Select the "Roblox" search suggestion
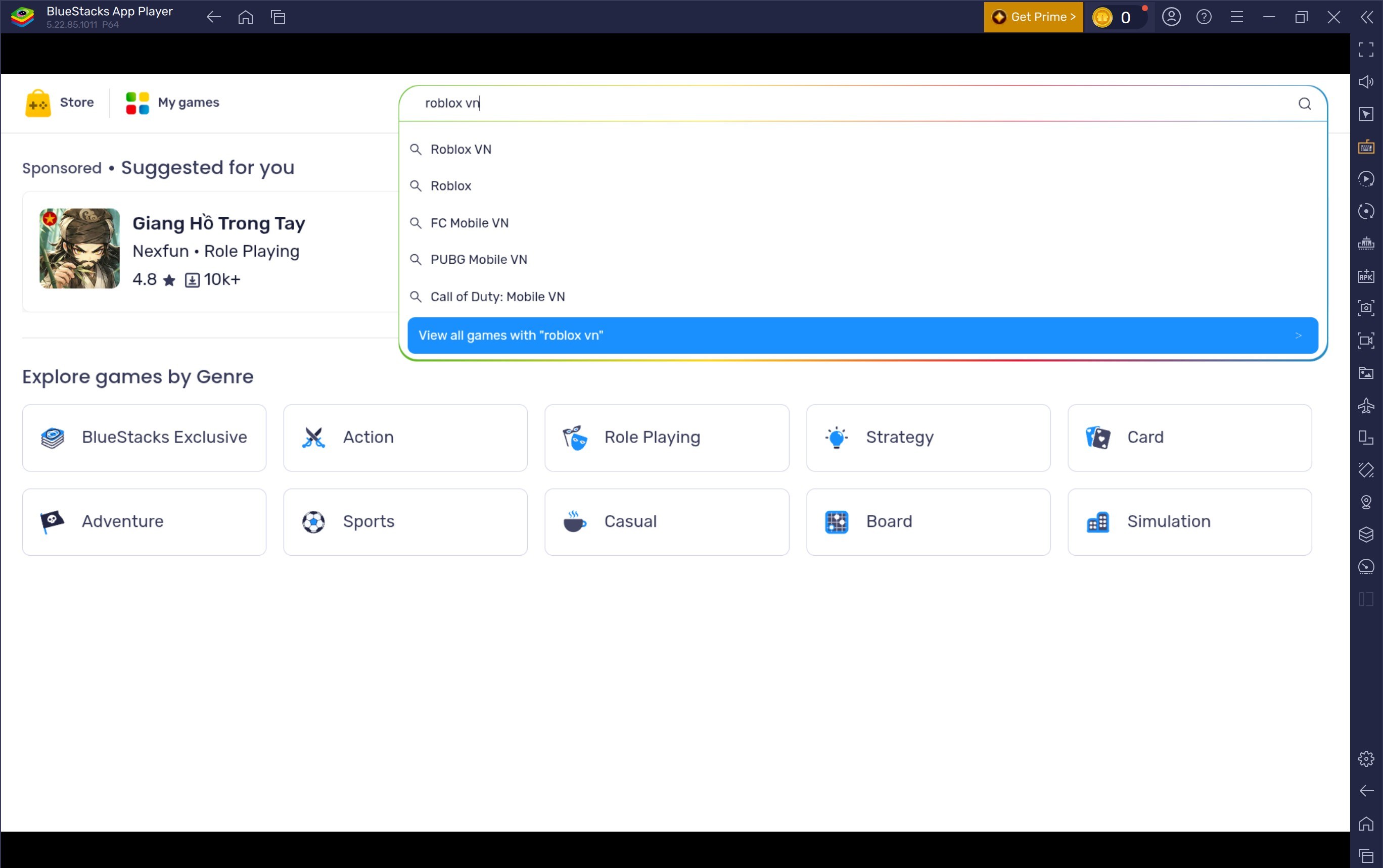 pos(863,186)
